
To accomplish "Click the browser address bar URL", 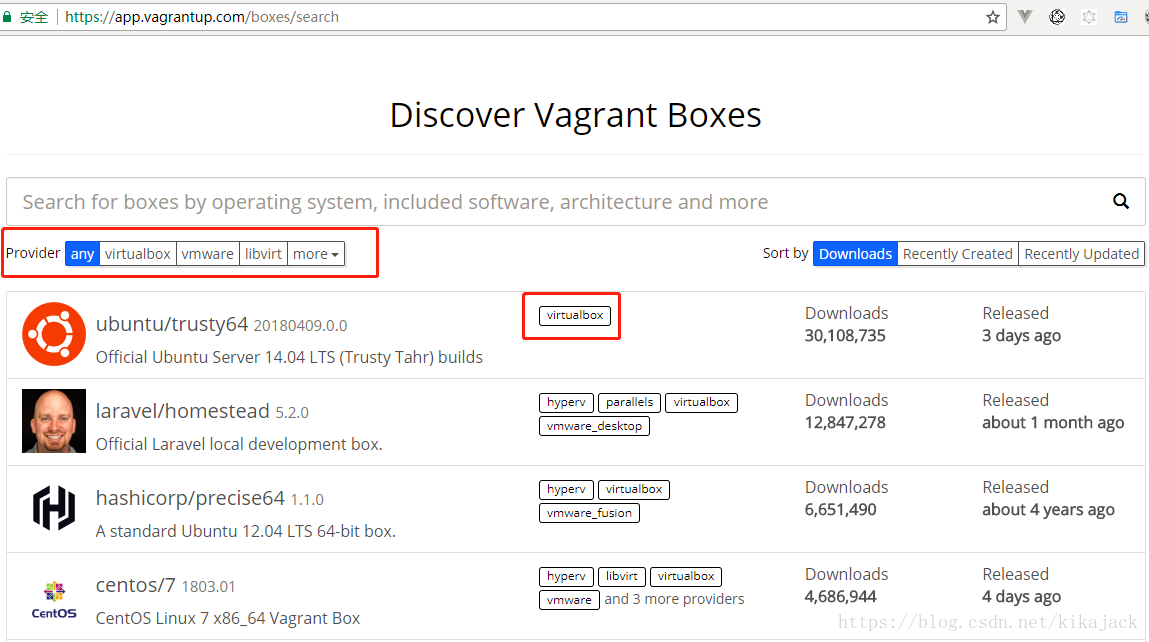I will (x=202, y=17).
